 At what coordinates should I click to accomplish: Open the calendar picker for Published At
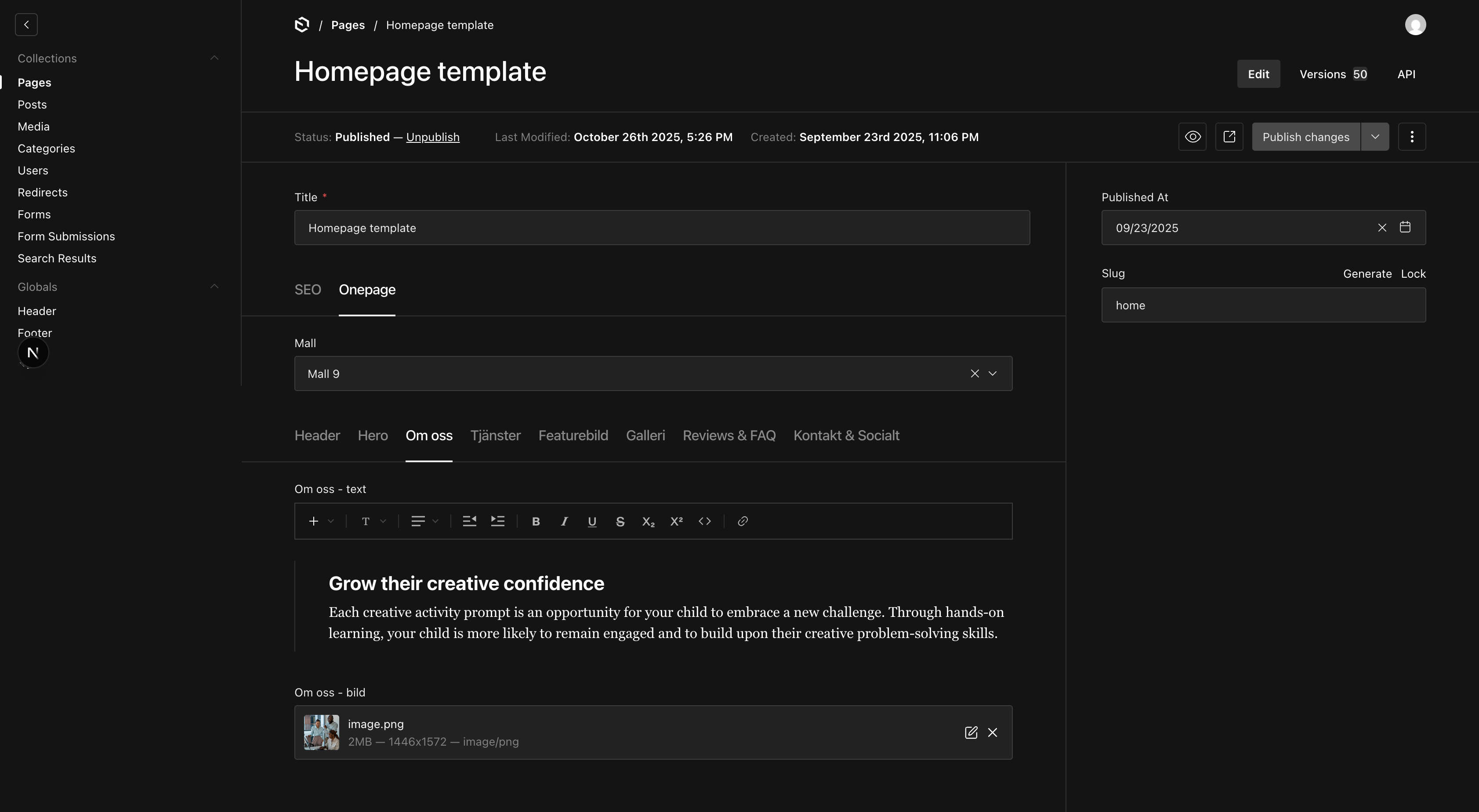click(1405, 228)
